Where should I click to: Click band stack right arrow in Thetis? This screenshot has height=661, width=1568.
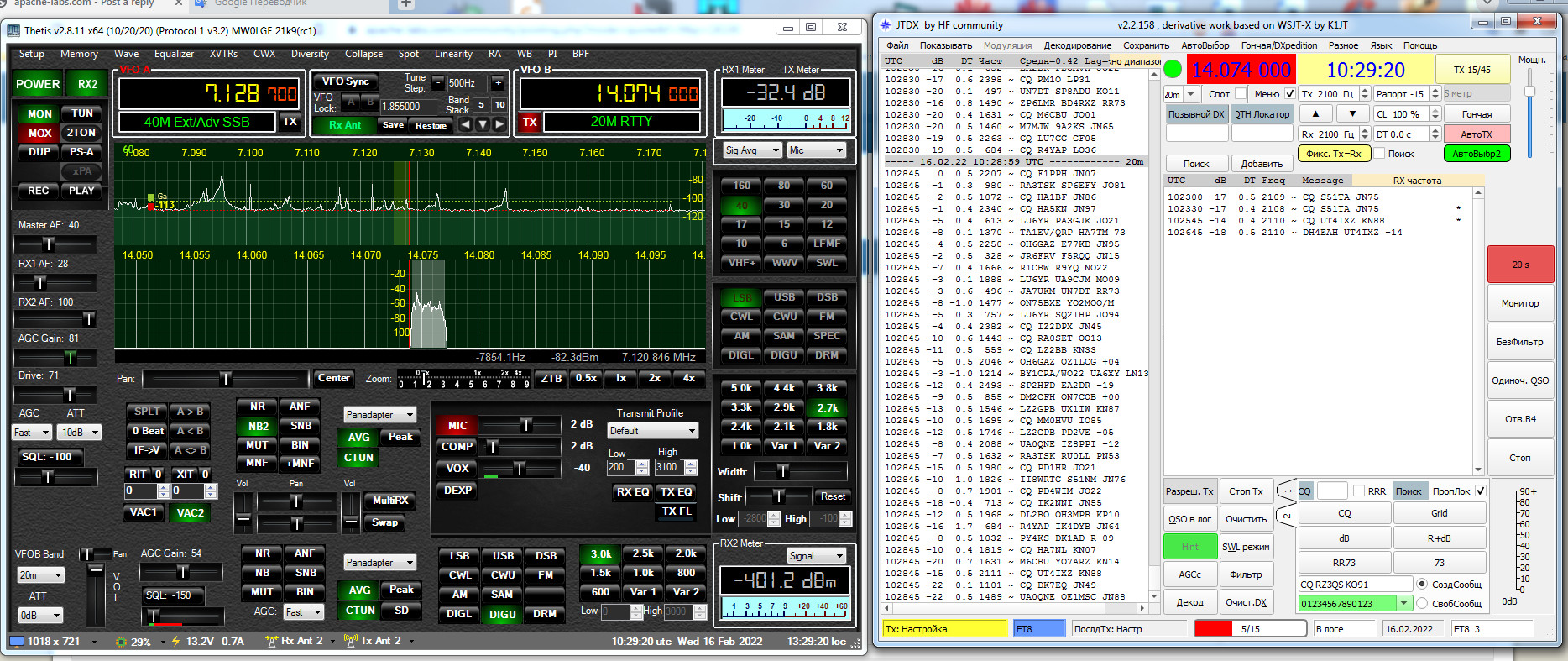tap(499, 124)
